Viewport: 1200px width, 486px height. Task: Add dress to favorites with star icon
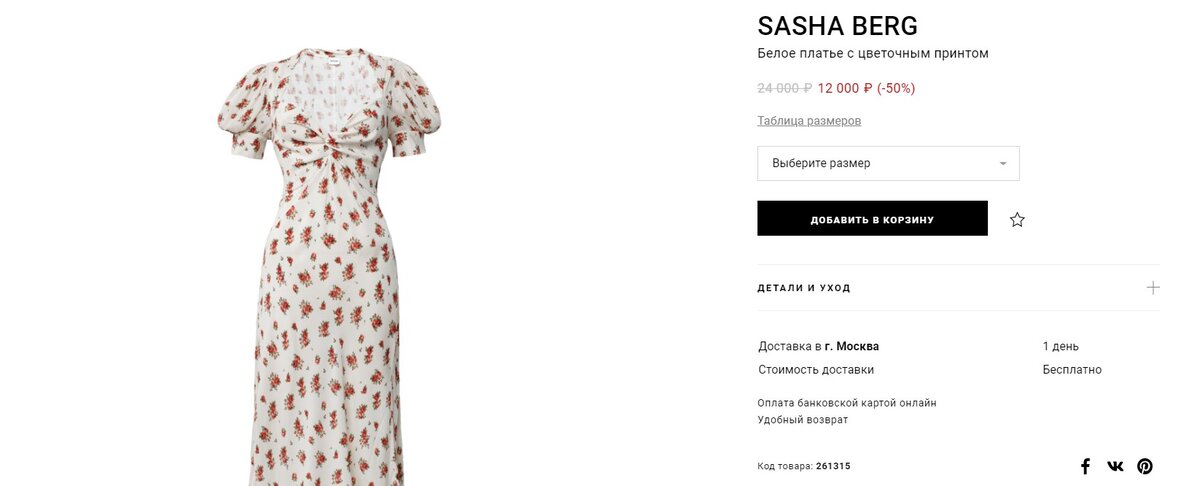(x=1017, y=219)
